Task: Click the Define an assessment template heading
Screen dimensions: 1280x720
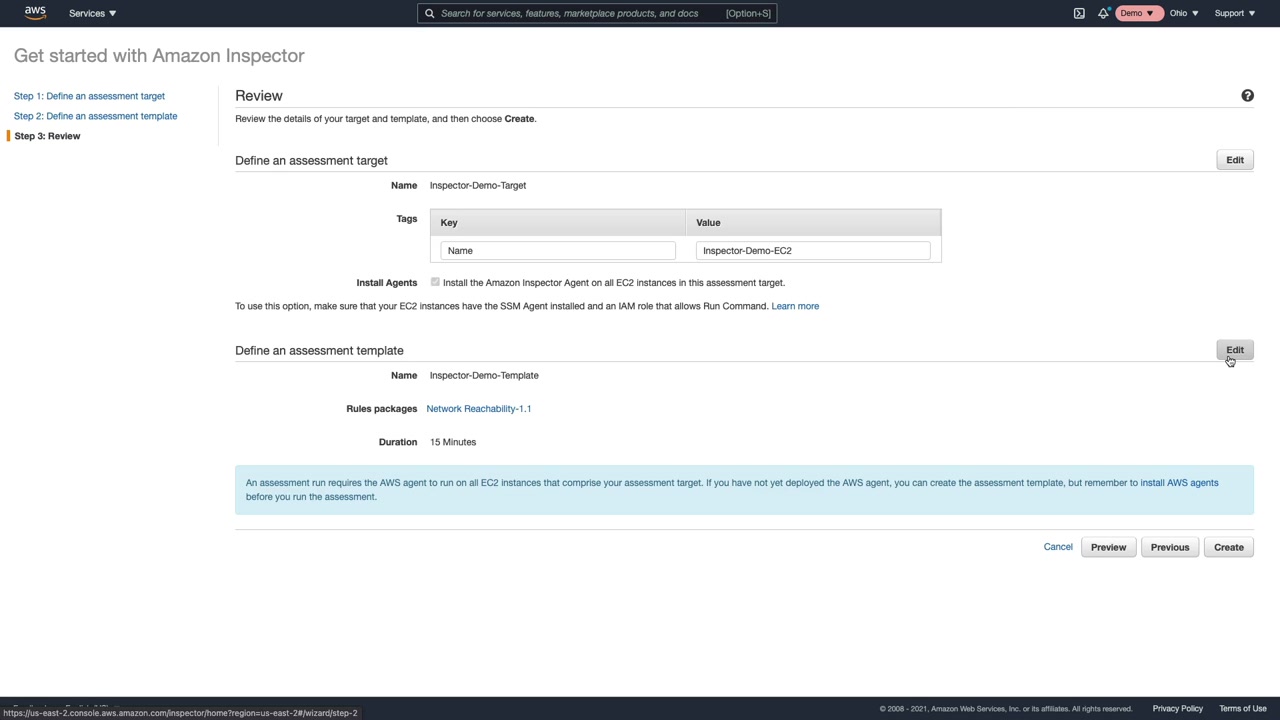Action: click(x=319, y=350)
